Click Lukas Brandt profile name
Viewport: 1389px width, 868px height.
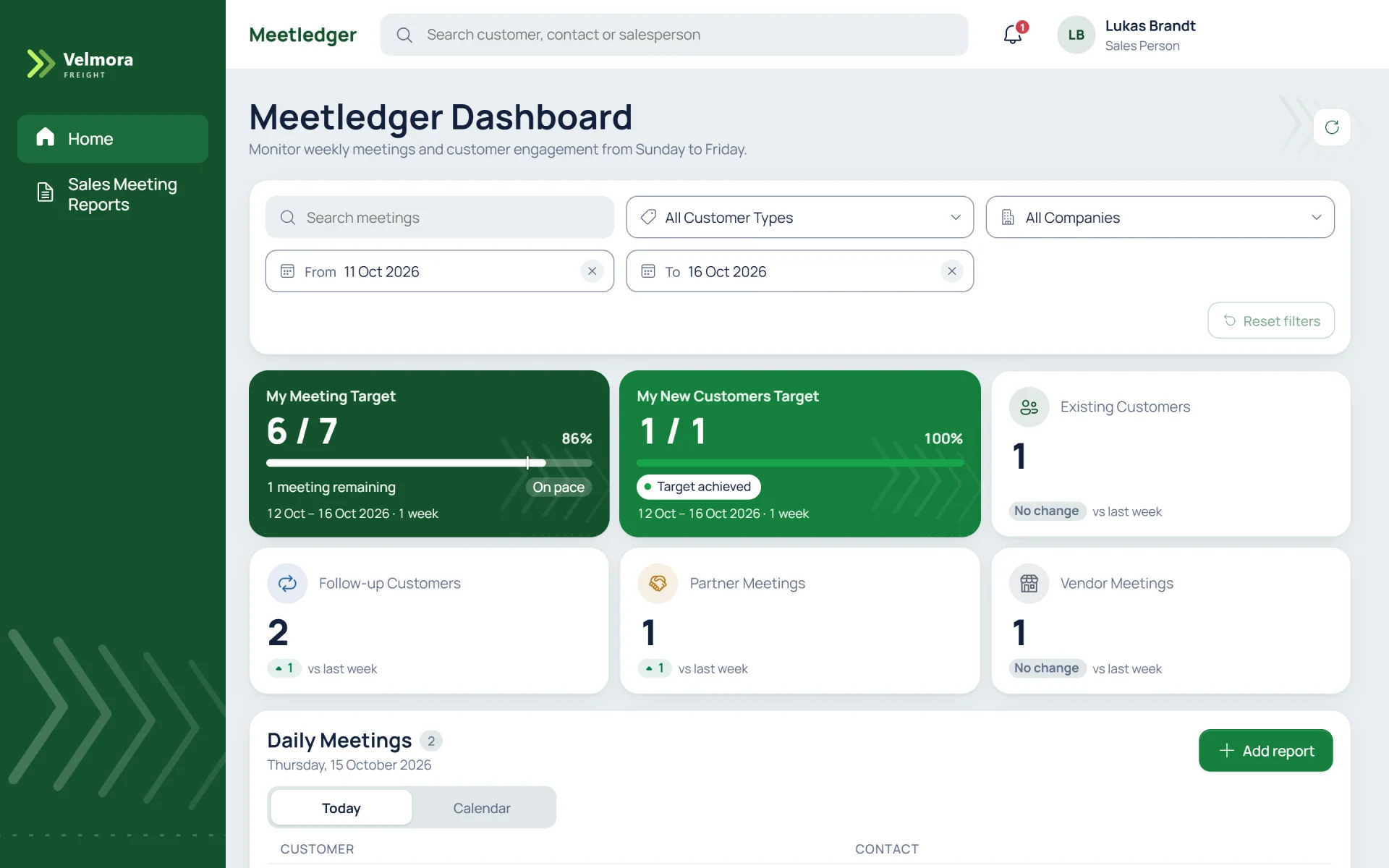[x=1150, y=26]
